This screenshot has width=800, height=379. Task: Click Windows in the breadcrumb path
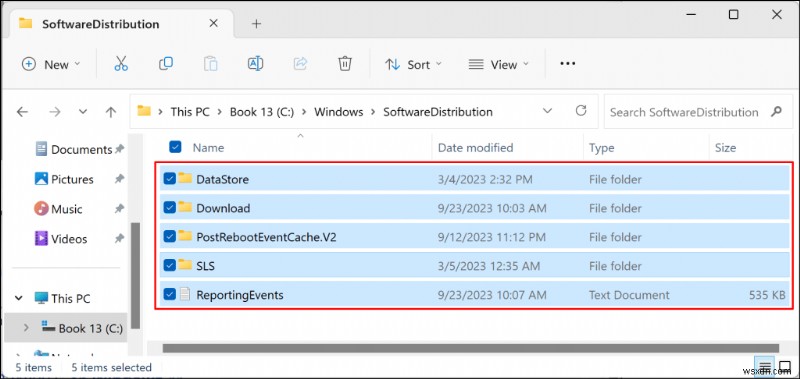point(338,112)
